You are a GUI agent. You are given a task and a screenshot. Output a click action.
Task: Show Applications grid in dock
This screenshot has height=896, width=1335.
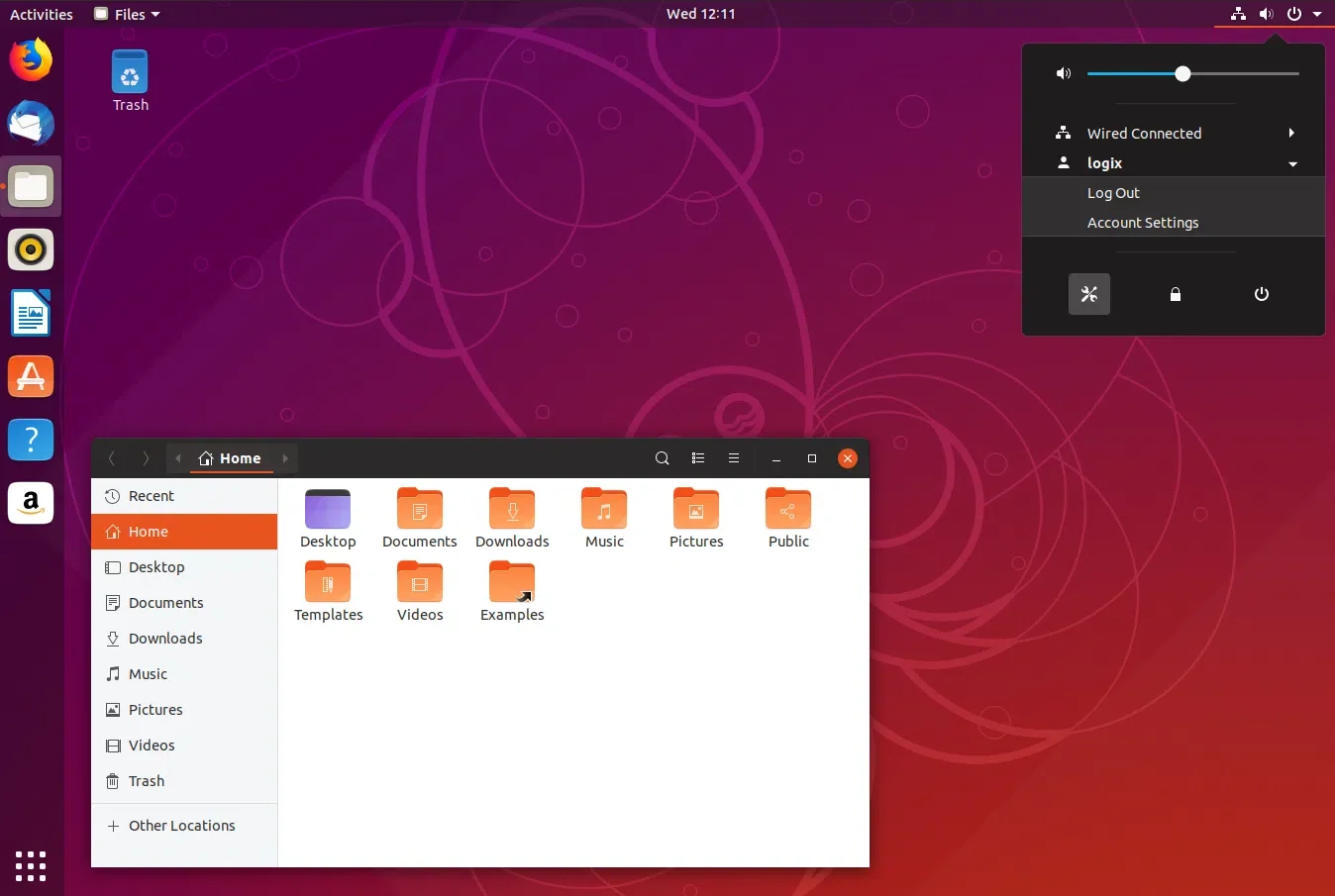31,865
